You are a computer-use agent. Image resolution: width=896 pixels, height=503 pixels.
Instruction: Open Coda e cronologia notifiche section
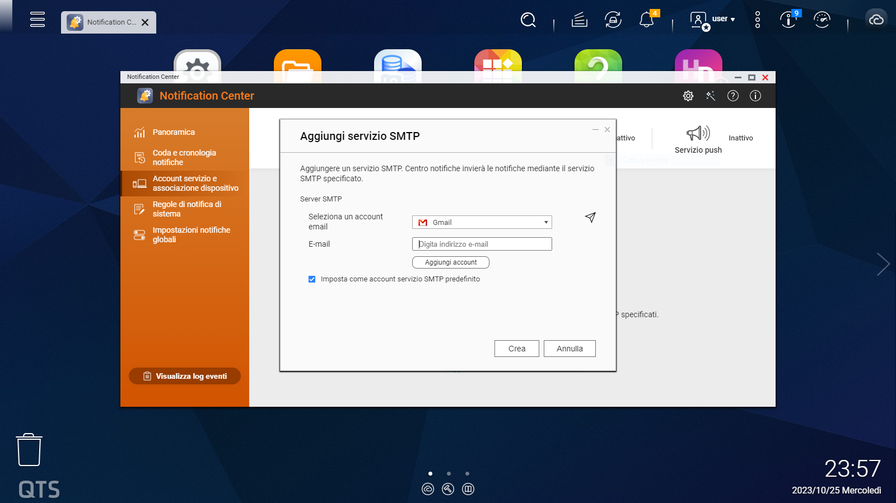point(183,158)
